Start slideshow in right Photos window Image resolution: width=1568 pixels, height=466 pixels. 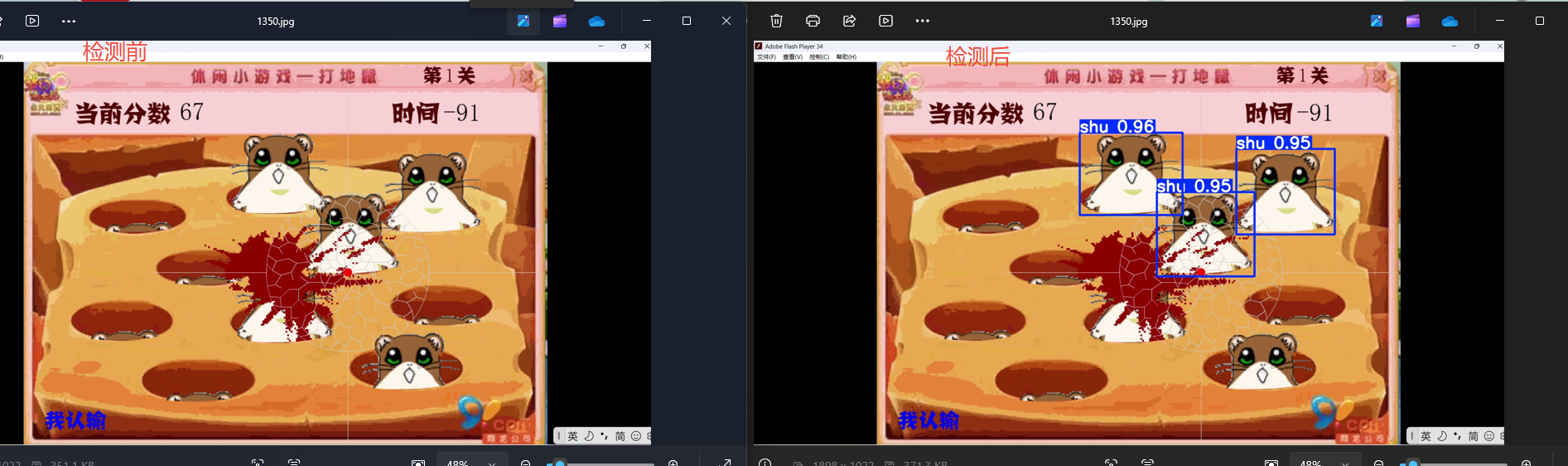[885, 21]
